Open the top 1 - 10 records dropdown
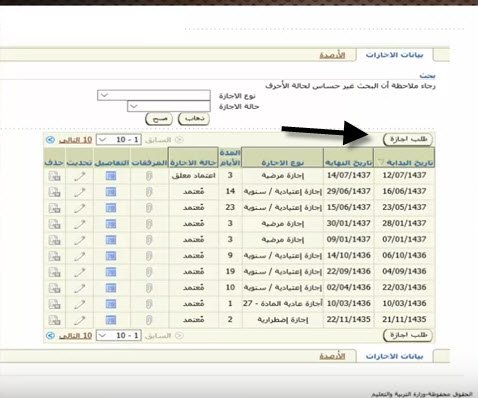 (119, 140)
